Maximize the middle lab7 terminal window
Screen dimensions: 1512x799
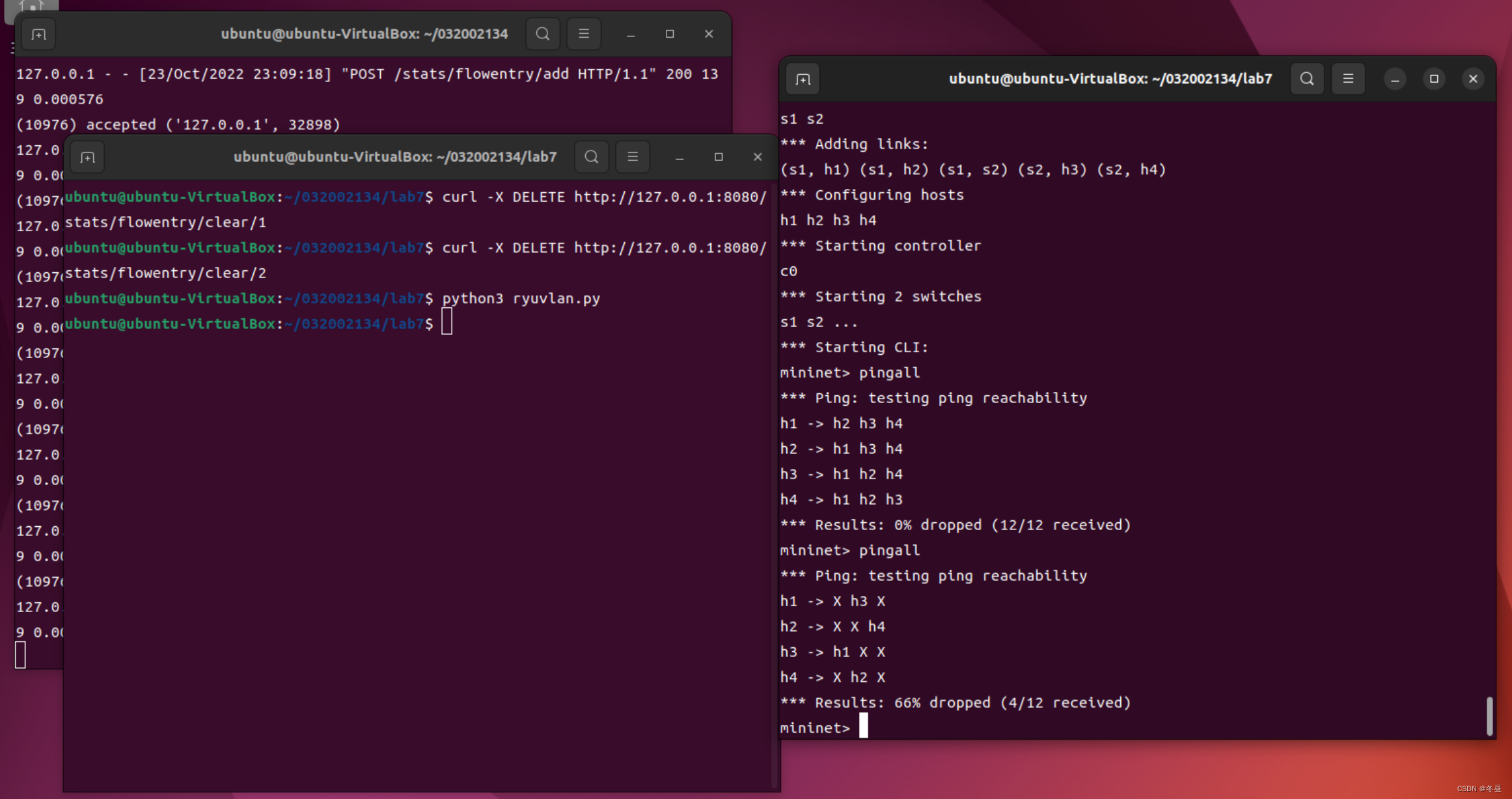pyautogui.click(x=719, y=157)
